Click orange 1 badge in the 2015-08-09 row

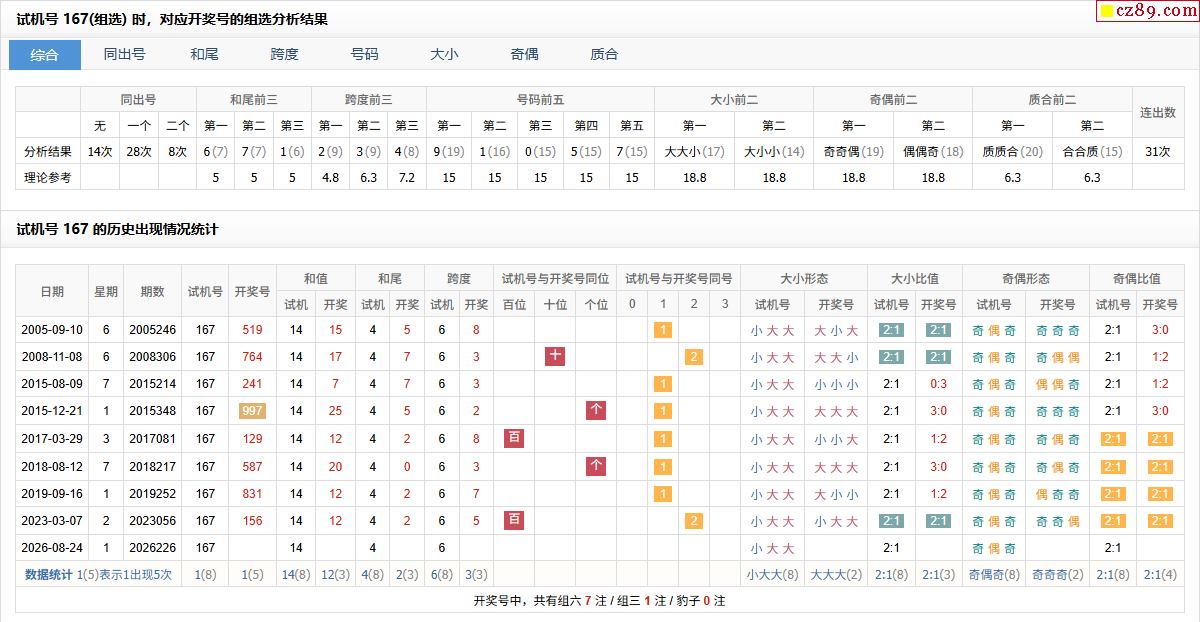(662, 384)
